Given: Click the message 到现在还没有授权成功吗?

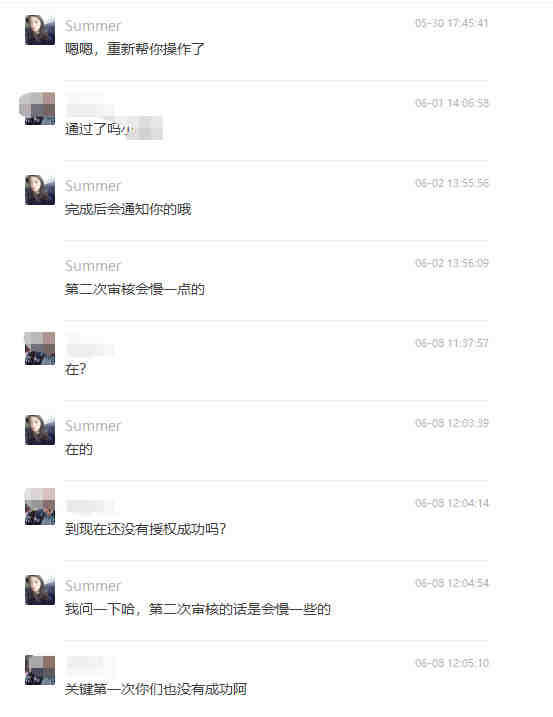Looking at the screenshot, I should coord(145,529).
